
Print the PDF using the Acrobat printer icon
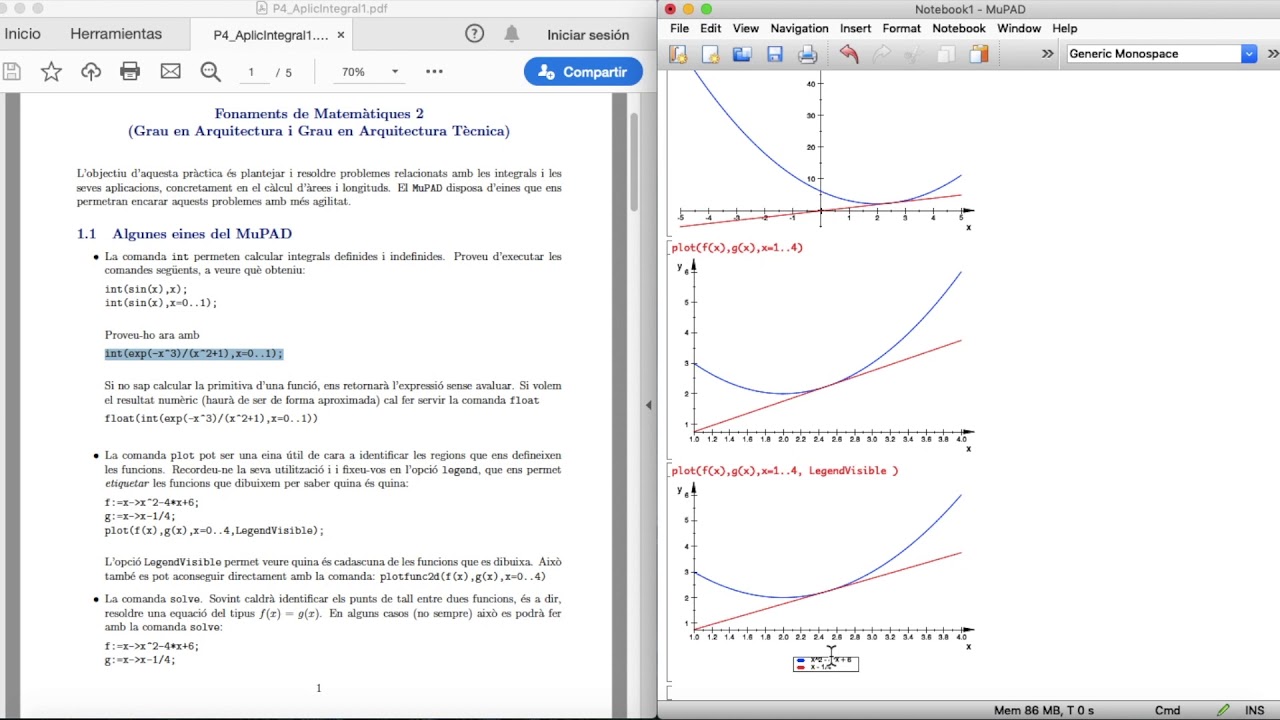point(130,72)
